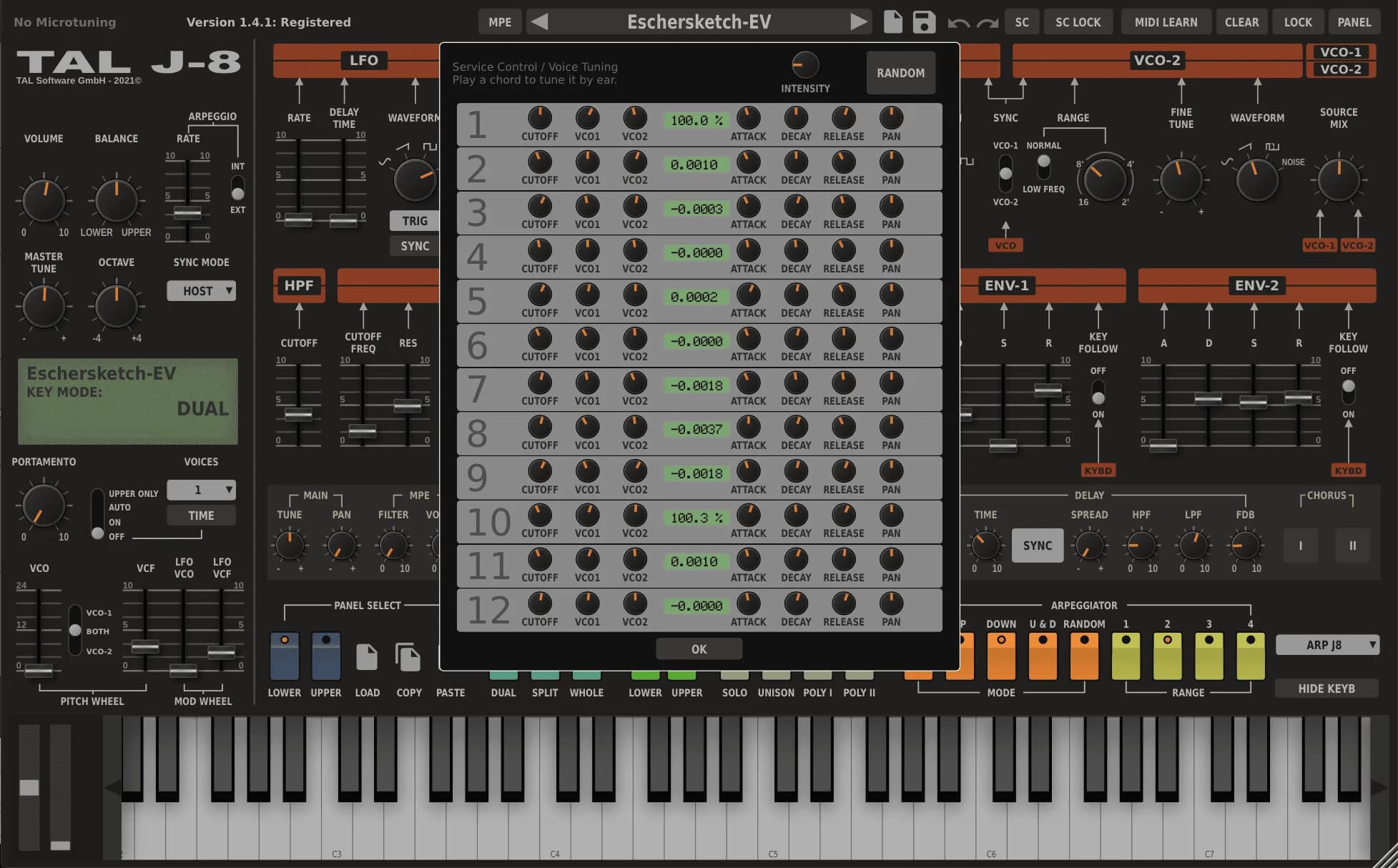Open the SYNC MODE dropdown set to HOST
This screenshot has width=1398, height=868.
201,290
